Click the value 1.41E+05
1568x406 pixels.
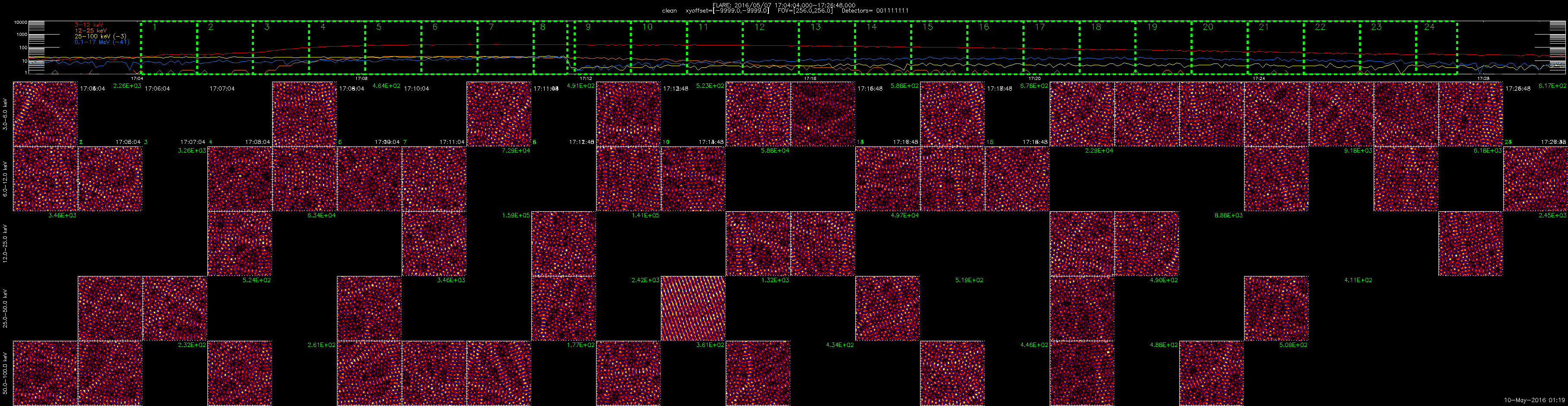click(x=646, y=215)
